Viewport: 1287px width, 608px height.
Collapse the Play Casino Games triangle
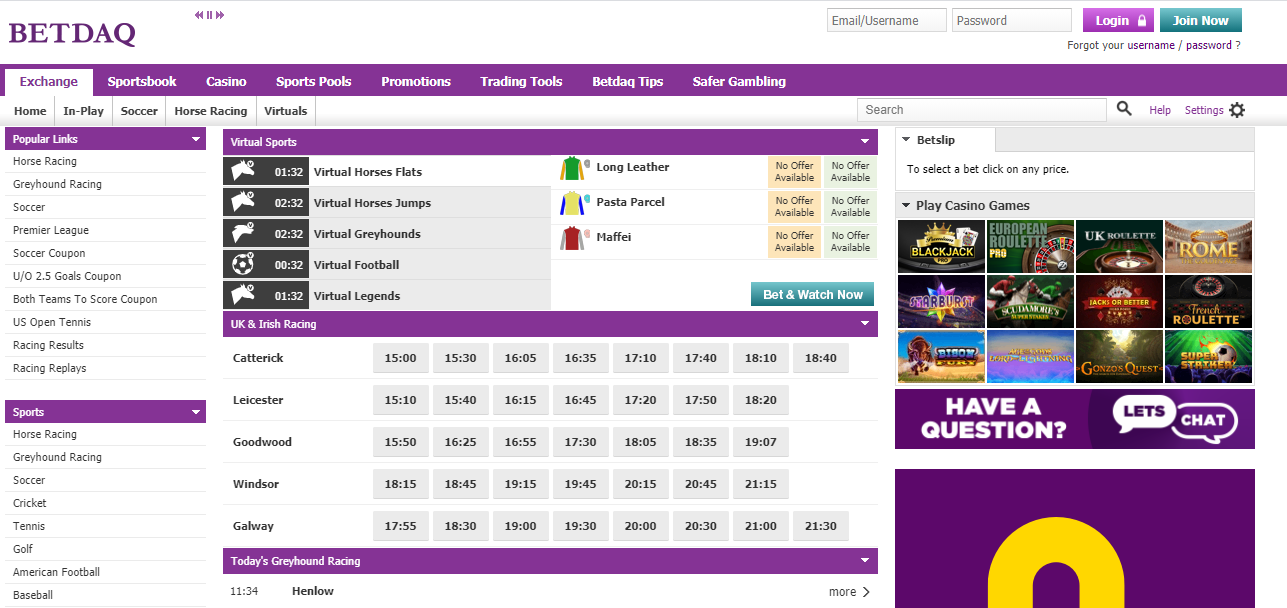[x=905, y=205]
